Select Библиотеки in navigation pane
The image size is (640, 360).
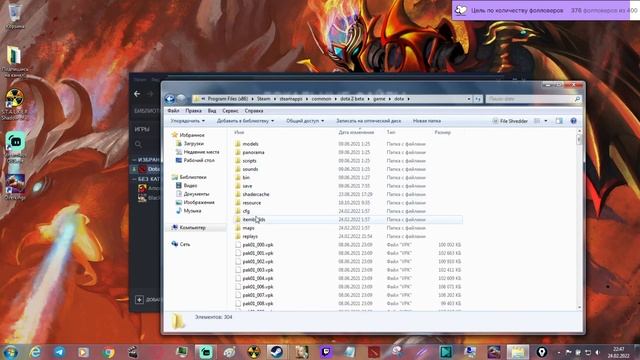[x=189, y=177]
